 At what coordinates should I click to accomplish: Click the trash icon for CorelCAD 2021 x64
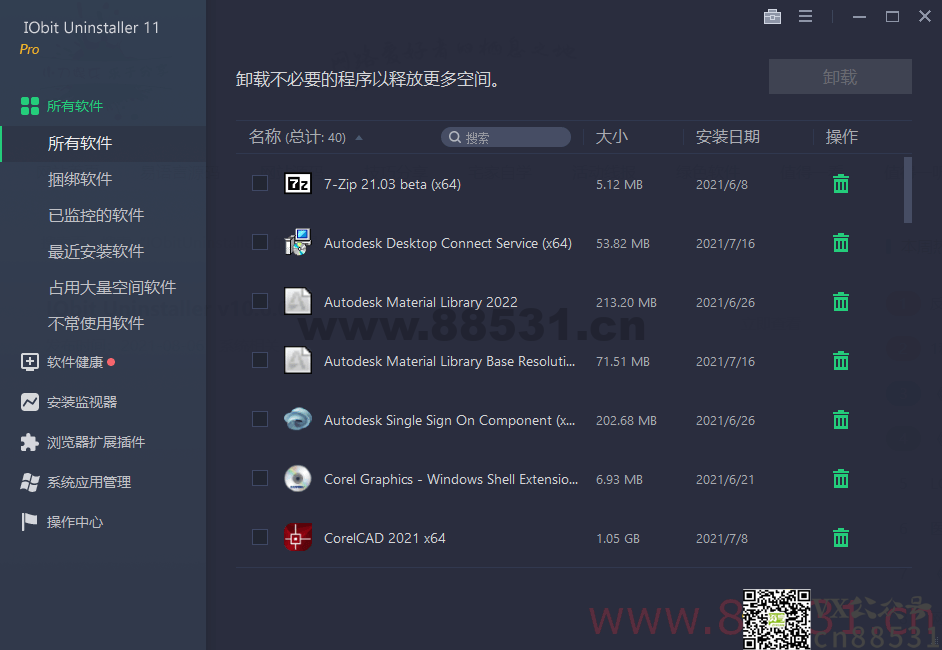click(840, 538)
